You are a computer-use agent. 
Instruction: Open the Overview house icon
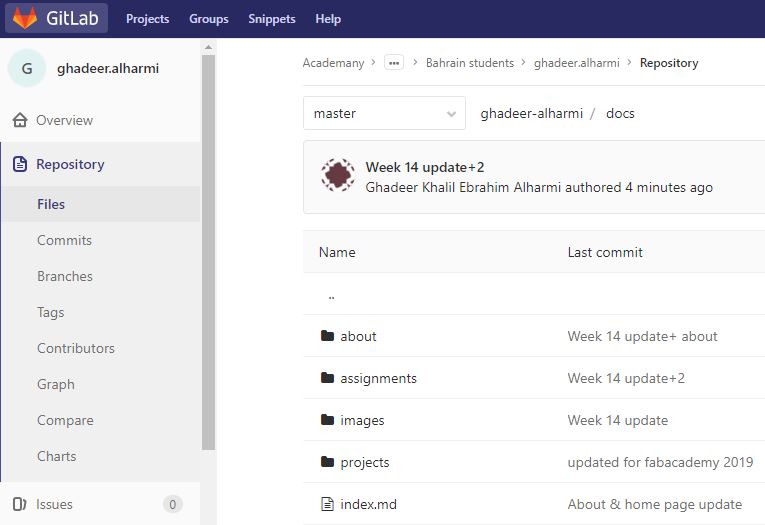tap(20, 120)
